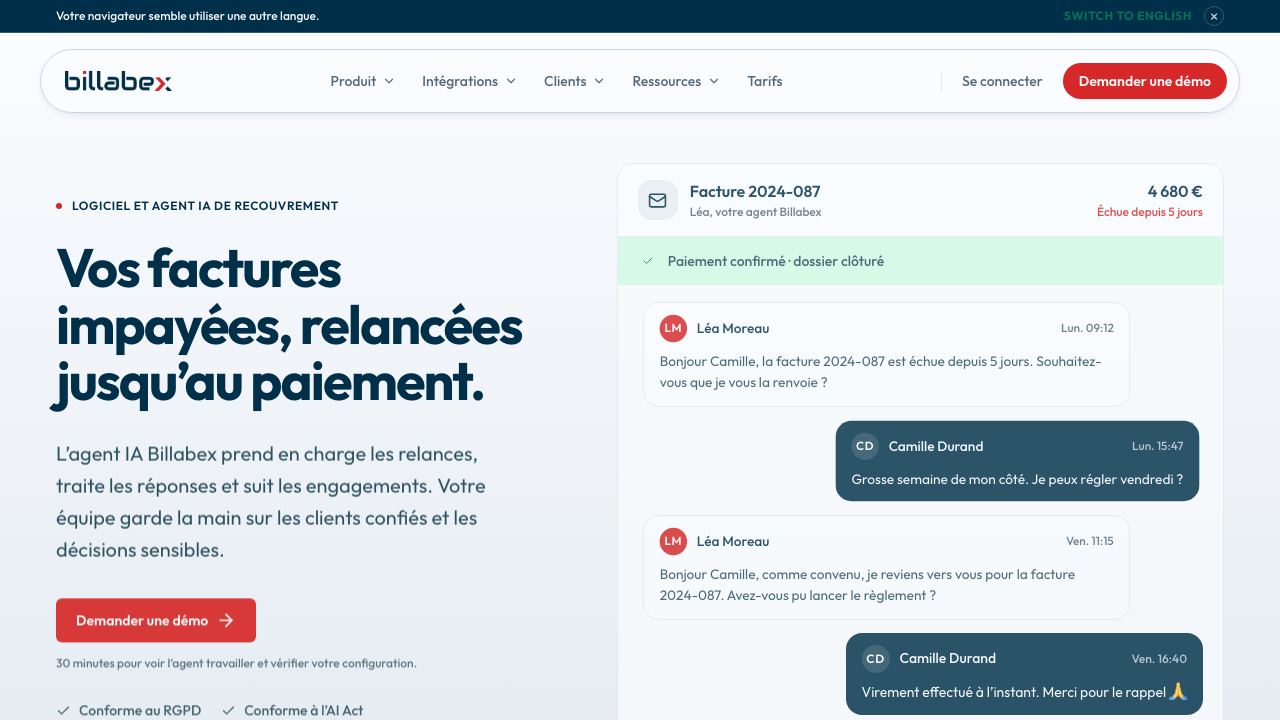Click the red dot before LOGICIEL ET AGENT IA
This screenshot has width=1280, height=720.
click(59, 206)
